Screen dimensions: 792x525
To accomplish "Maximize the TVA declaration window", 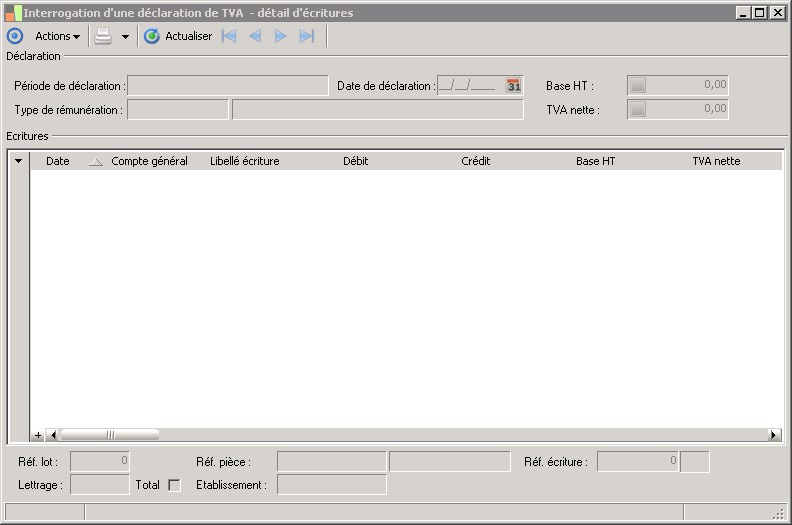I will click(x=759, y=13).
